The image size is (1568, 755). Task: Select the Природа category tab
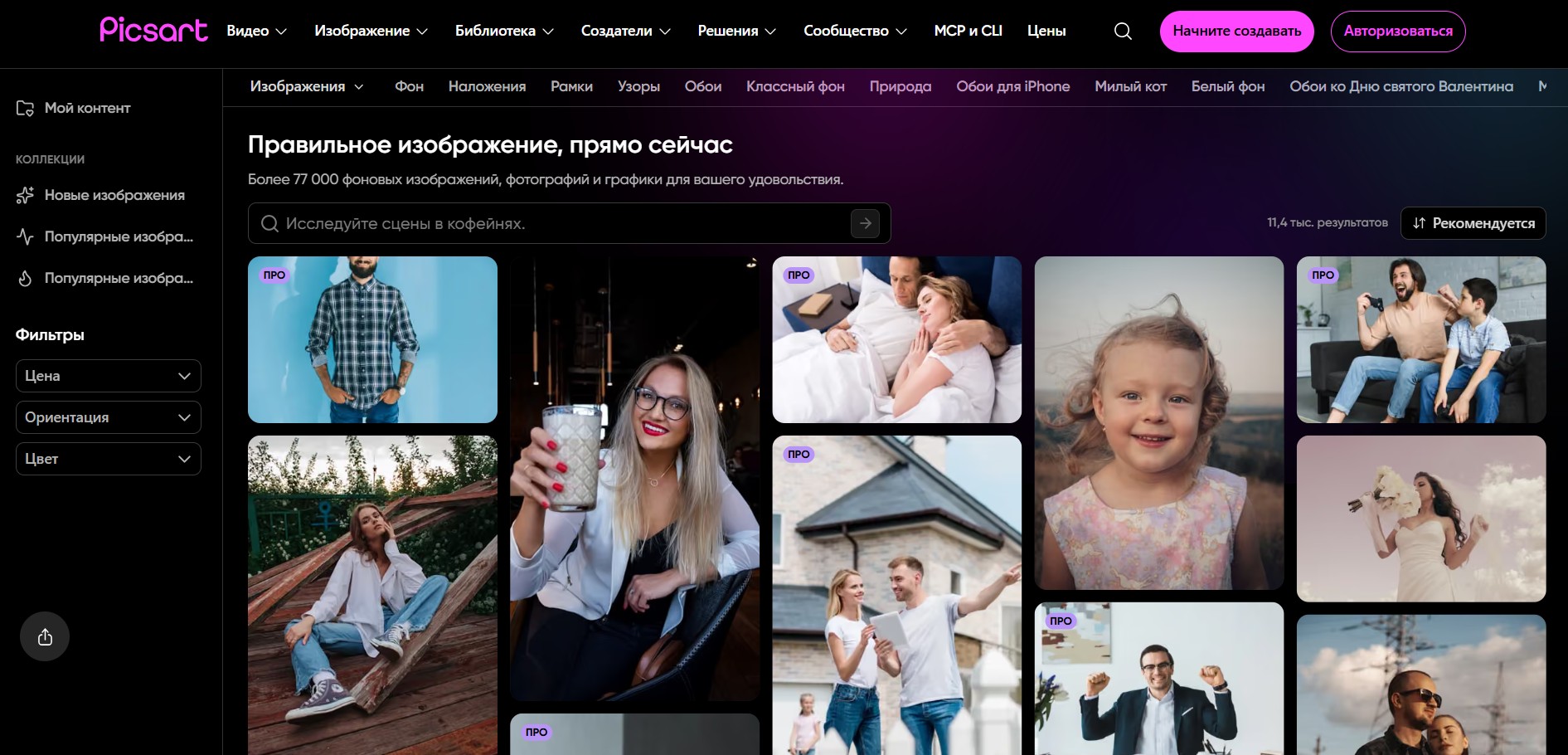[901, 86]
